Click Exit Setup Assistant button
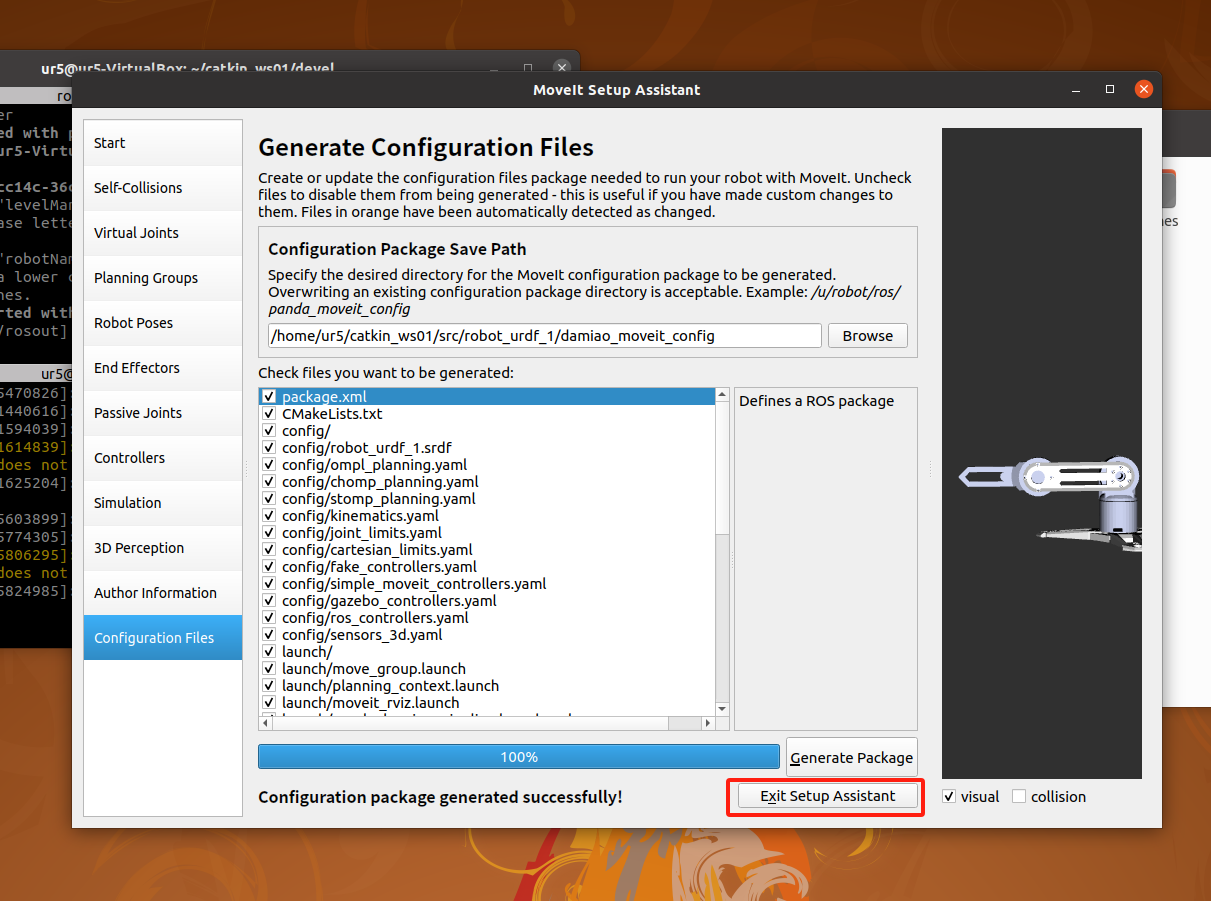Viewport: 1211px width, 901px height. pos(827,796)
